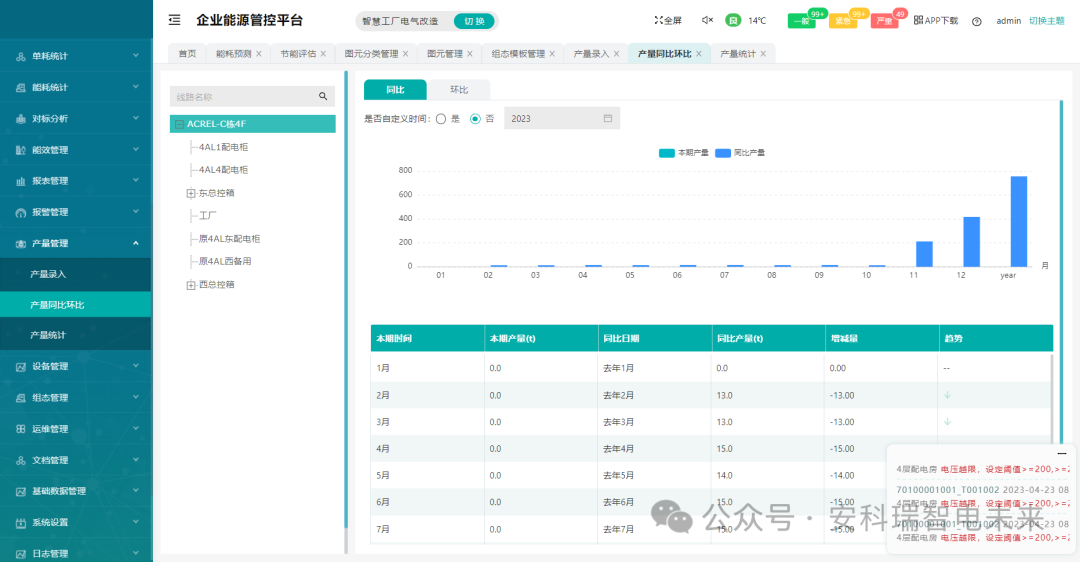The height and width of the screenshot is (562, 1080).
Task: Click the 日志管理 sidebar icon
Action: point(21,554)
